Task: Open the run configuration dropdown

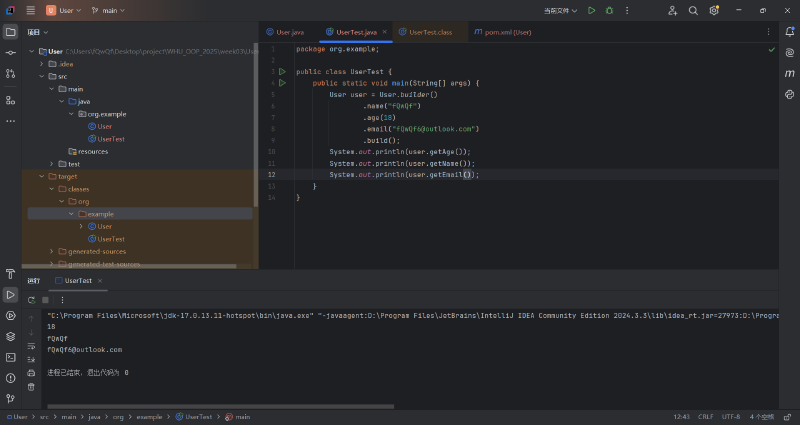Action: coord(560,10)
